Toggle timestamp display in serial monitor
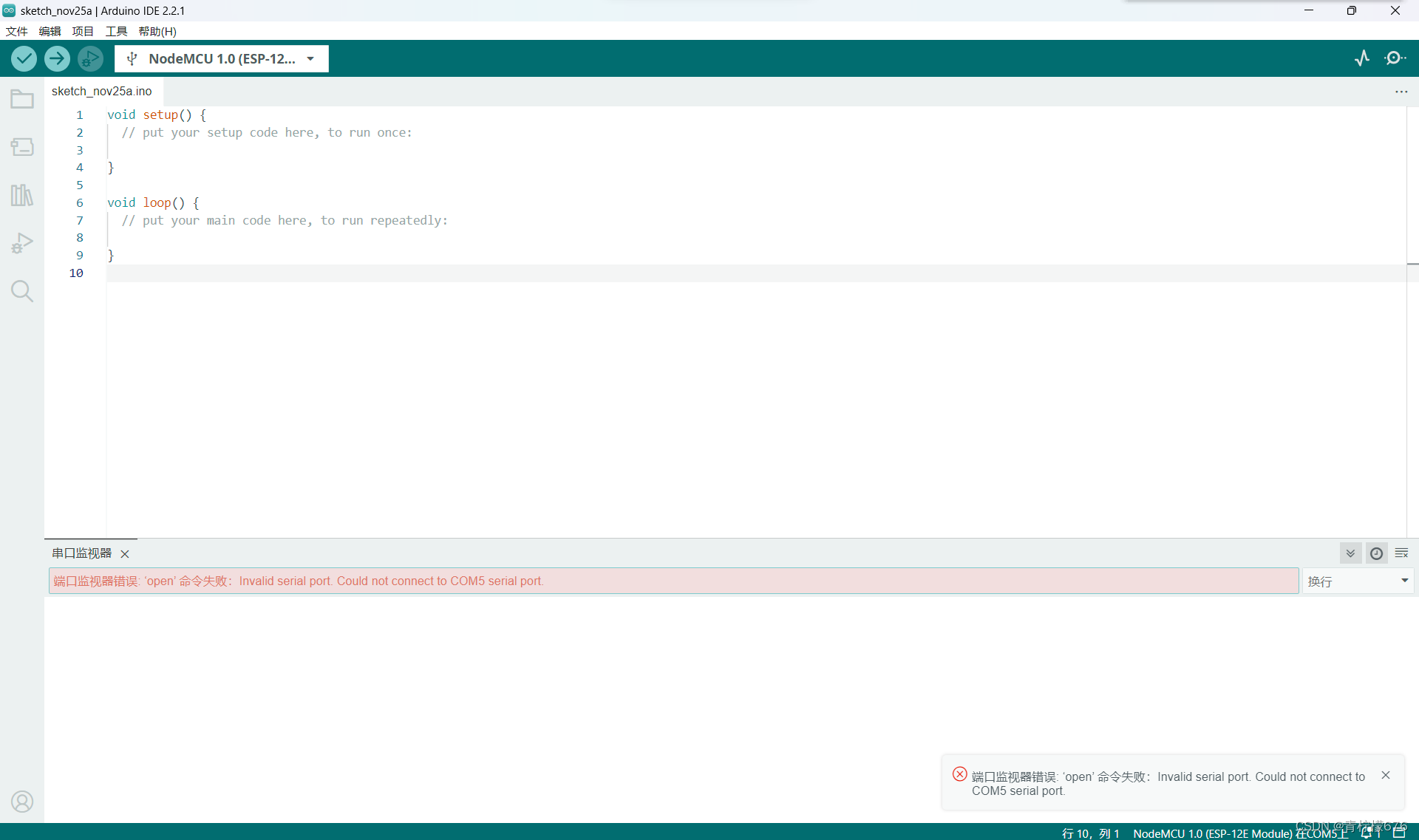This screenshot has height=840, width=1419. (x=1376, y=553)
